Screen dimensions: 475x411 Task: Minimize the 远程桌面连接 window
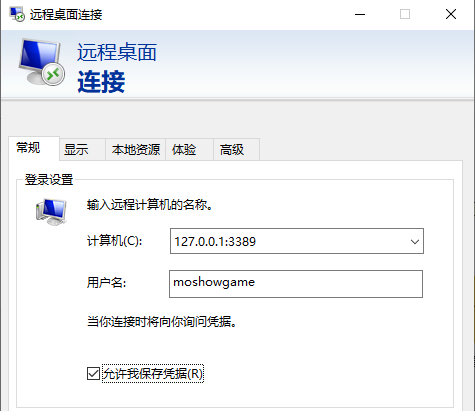(x=360, y=14)
